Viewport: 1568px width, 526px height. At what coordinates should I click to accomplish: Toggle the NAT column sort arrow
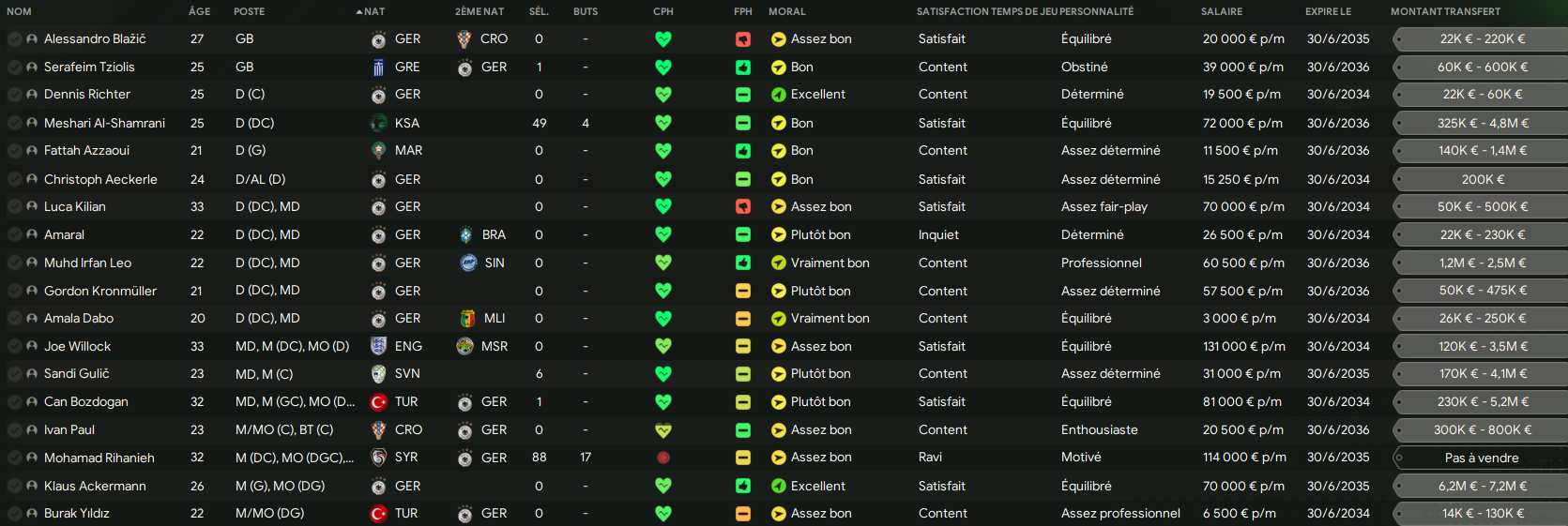point(359,12)
